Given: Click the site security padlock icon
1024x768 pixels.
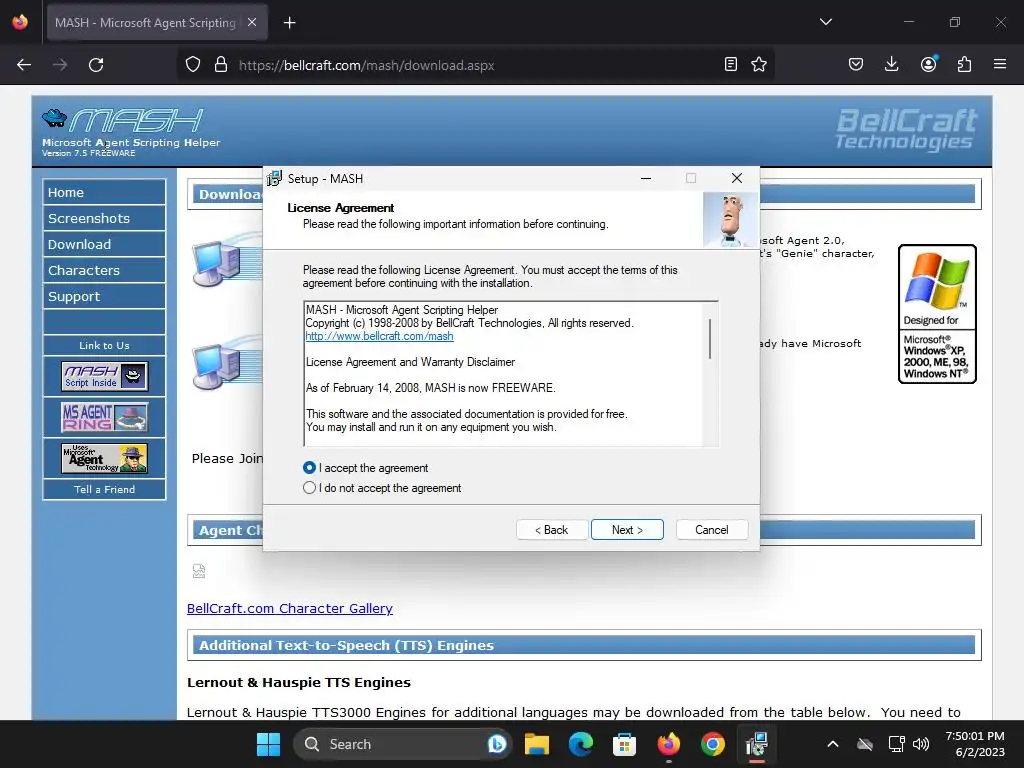Looking at the screenshot, I should (221, 65).
